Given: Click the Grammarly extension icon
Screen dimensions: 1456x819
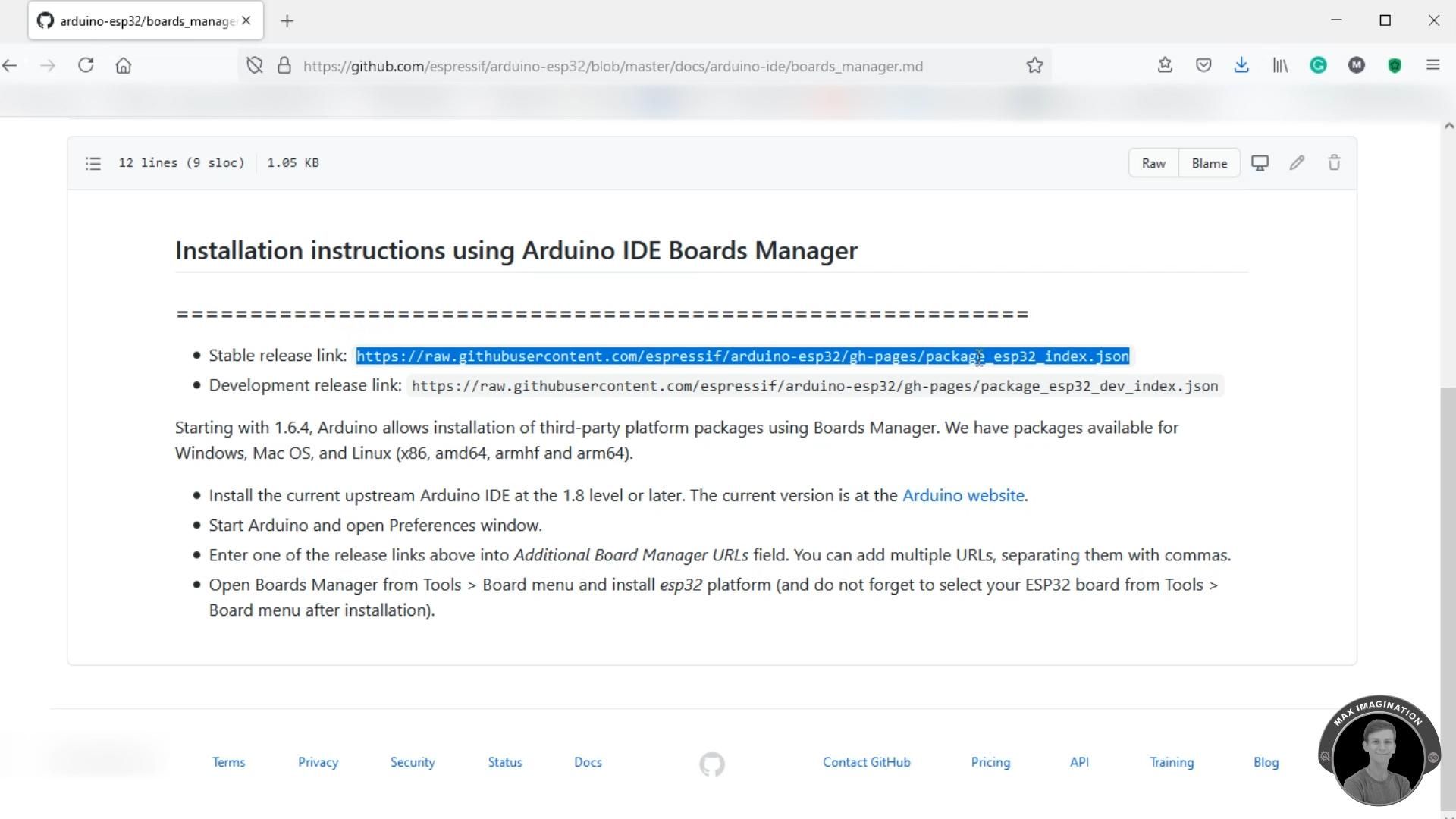Looking at the screenshot, I should pos(1318,66).
